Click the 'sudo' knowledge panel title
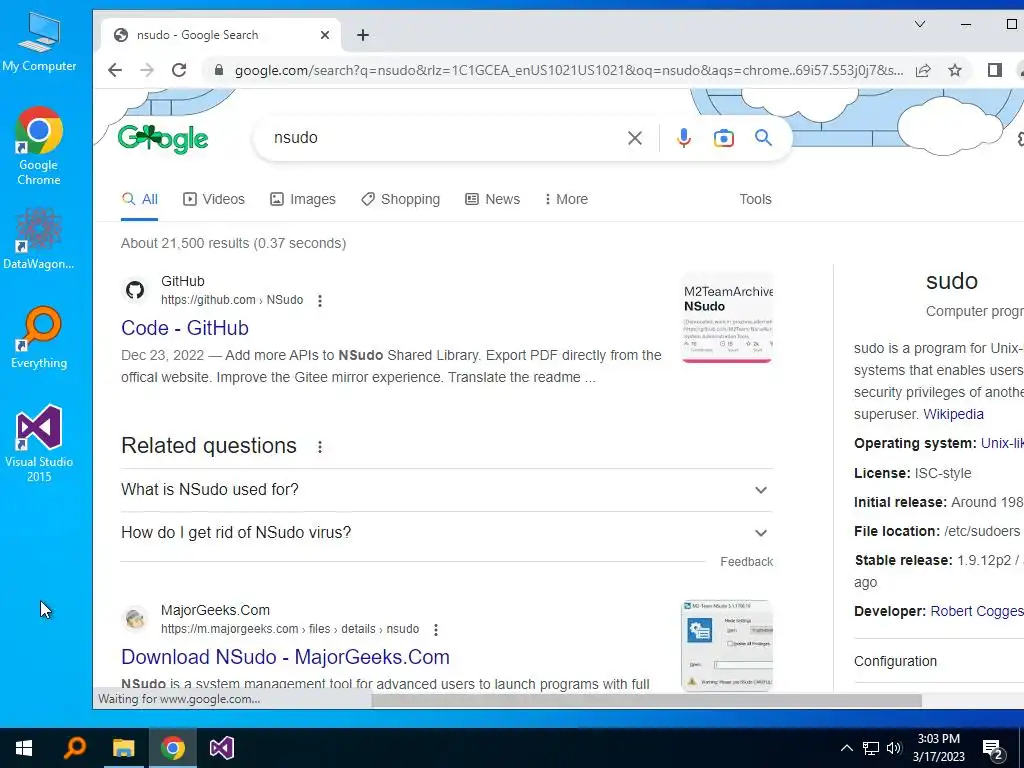The width and height of the screenshot is (1024, 768). [x=952, y=281]
